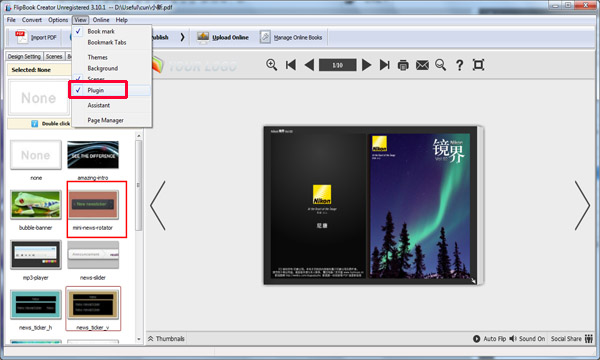
Task: Click Manage Online Books button
Action: pos(292,37)
